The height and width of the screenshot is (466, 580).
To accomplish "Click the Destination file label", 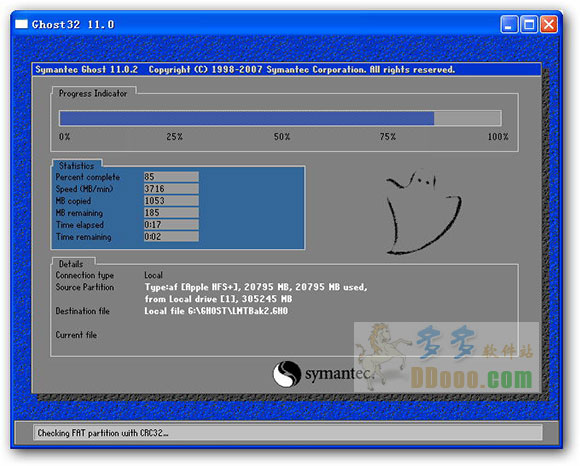I will (82, 311).
